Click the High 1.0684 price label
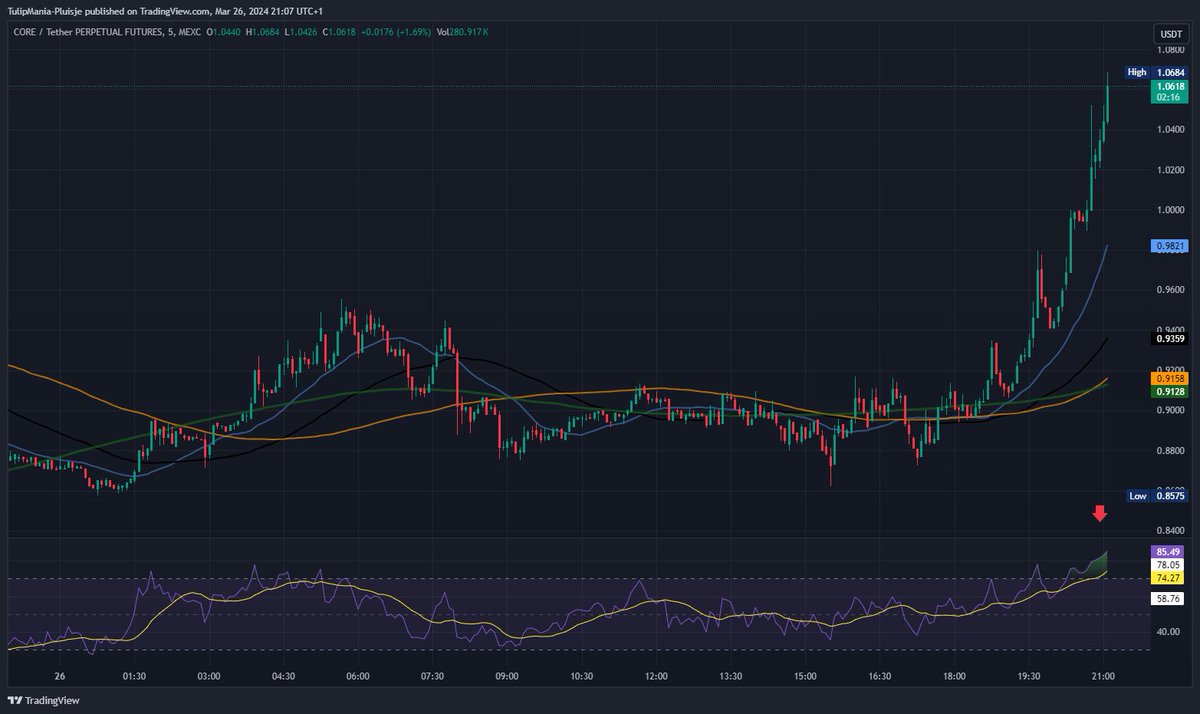This screenshot has height=714, width=1200. (1155, 72)
